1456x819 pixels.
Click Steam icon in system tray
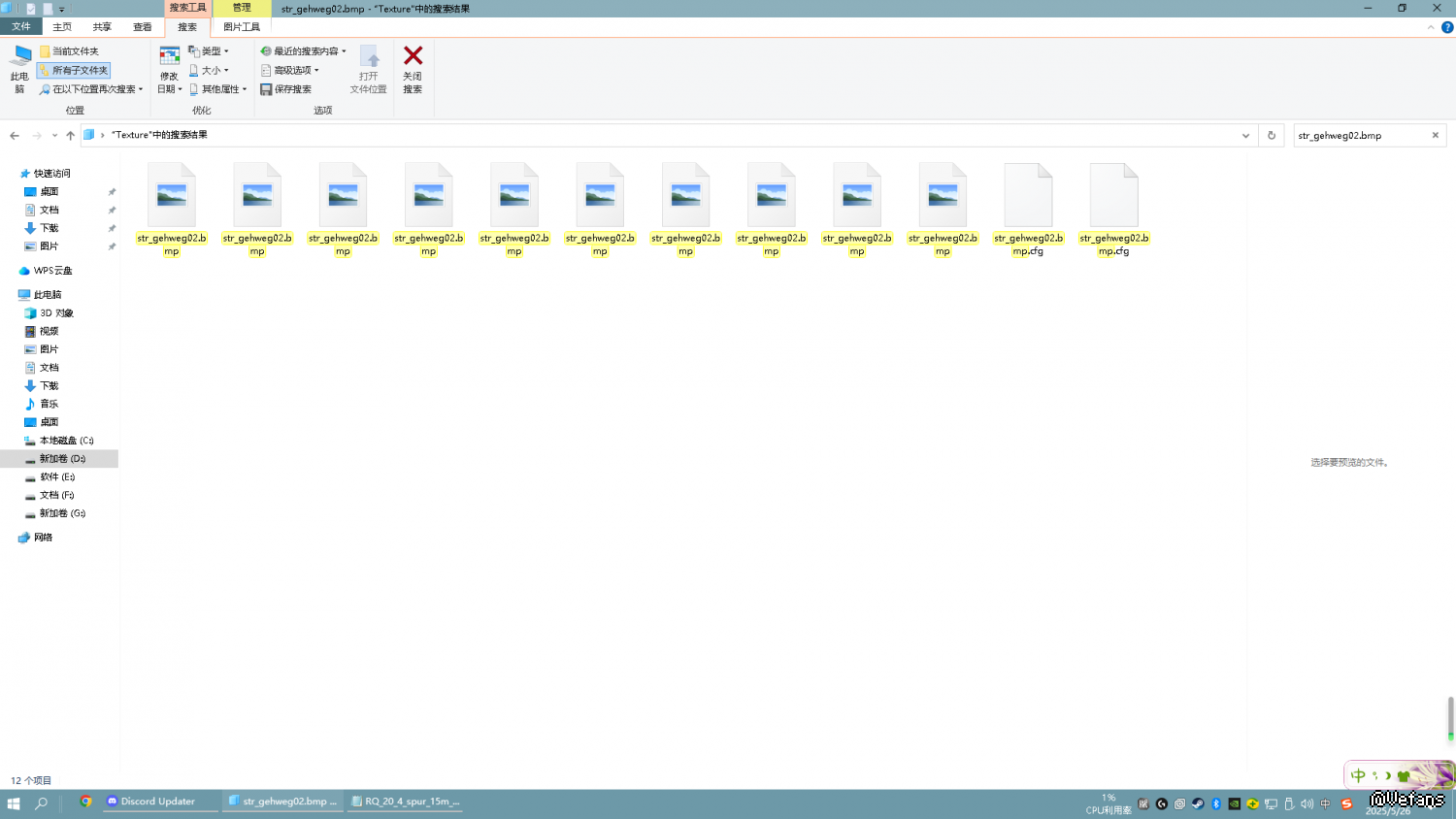click(1198, 803)
